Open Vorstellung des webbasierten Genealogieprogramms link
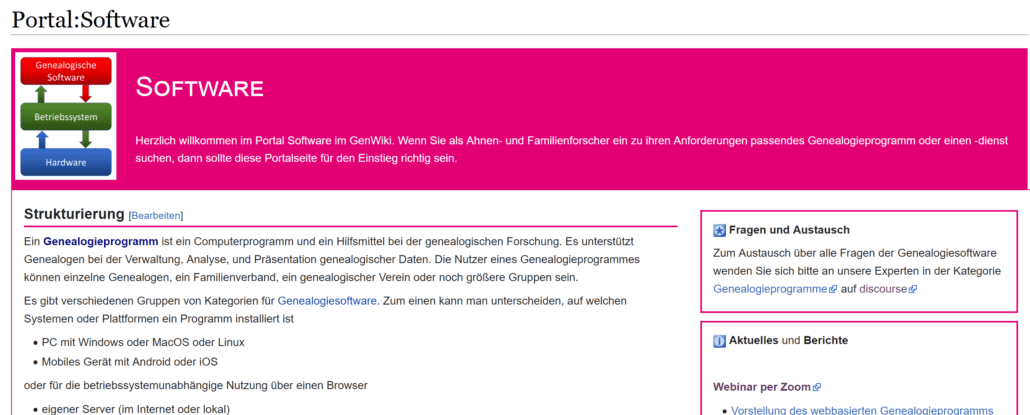The image size is (1030, 415). (x=862, y=410)
